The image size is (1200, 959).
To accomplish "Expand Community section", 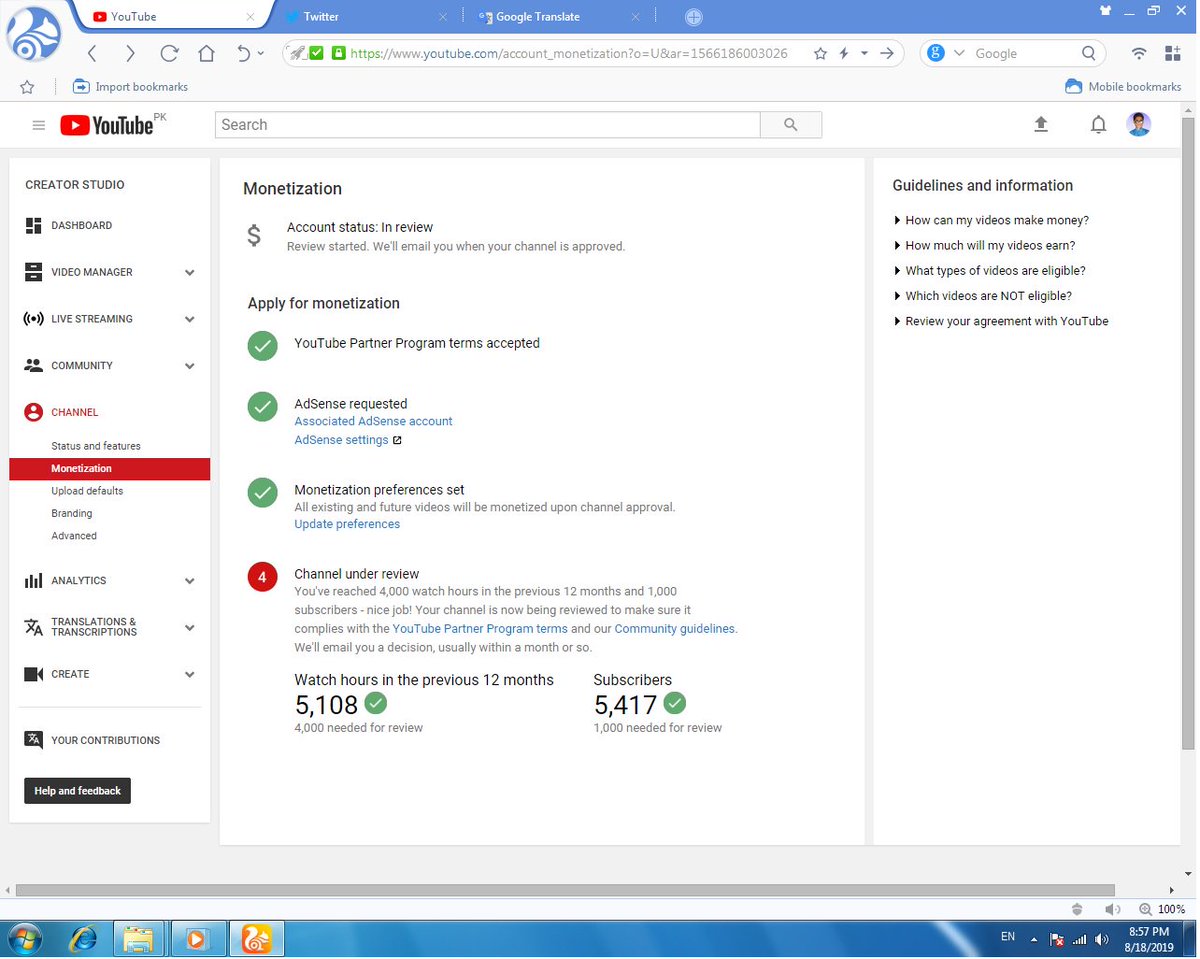I will [x=190, y=366].
